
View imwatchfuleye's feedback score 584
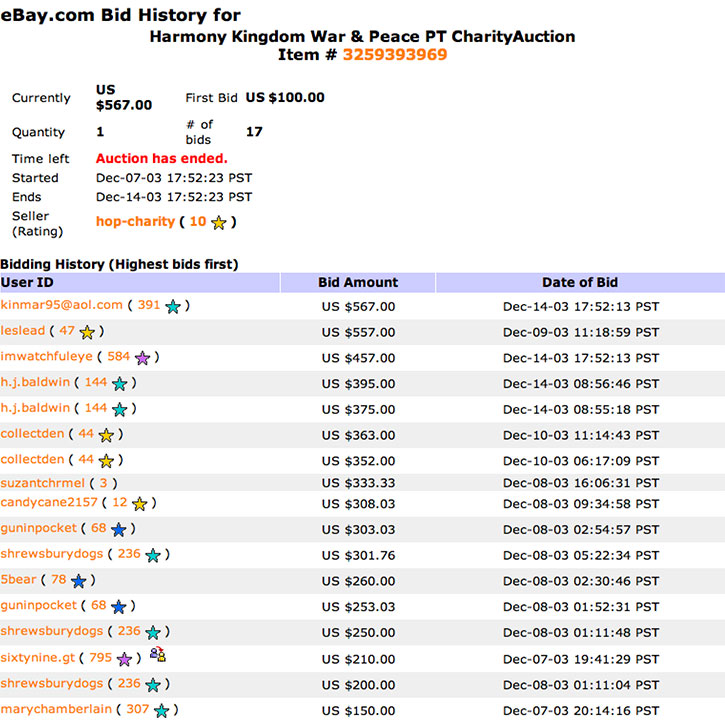point(119,356)
